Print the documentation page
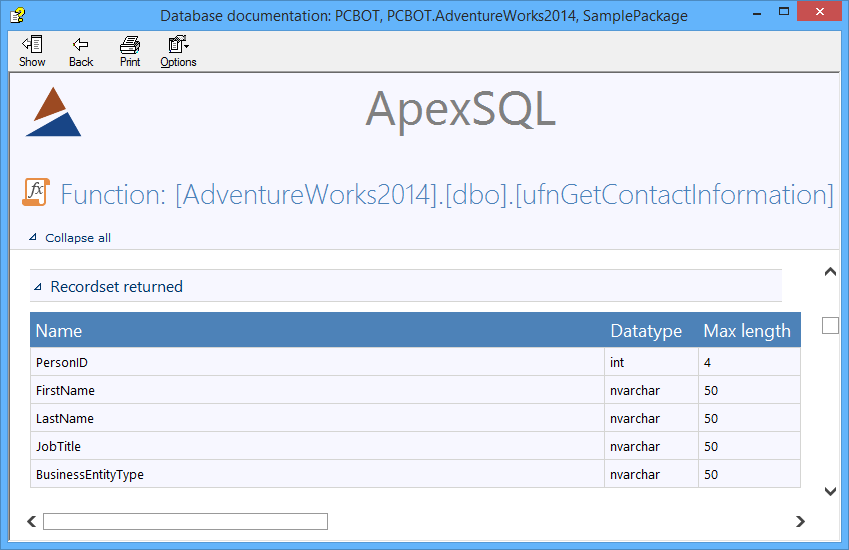Screen dimensions: 849x550 tap(130, 51)
